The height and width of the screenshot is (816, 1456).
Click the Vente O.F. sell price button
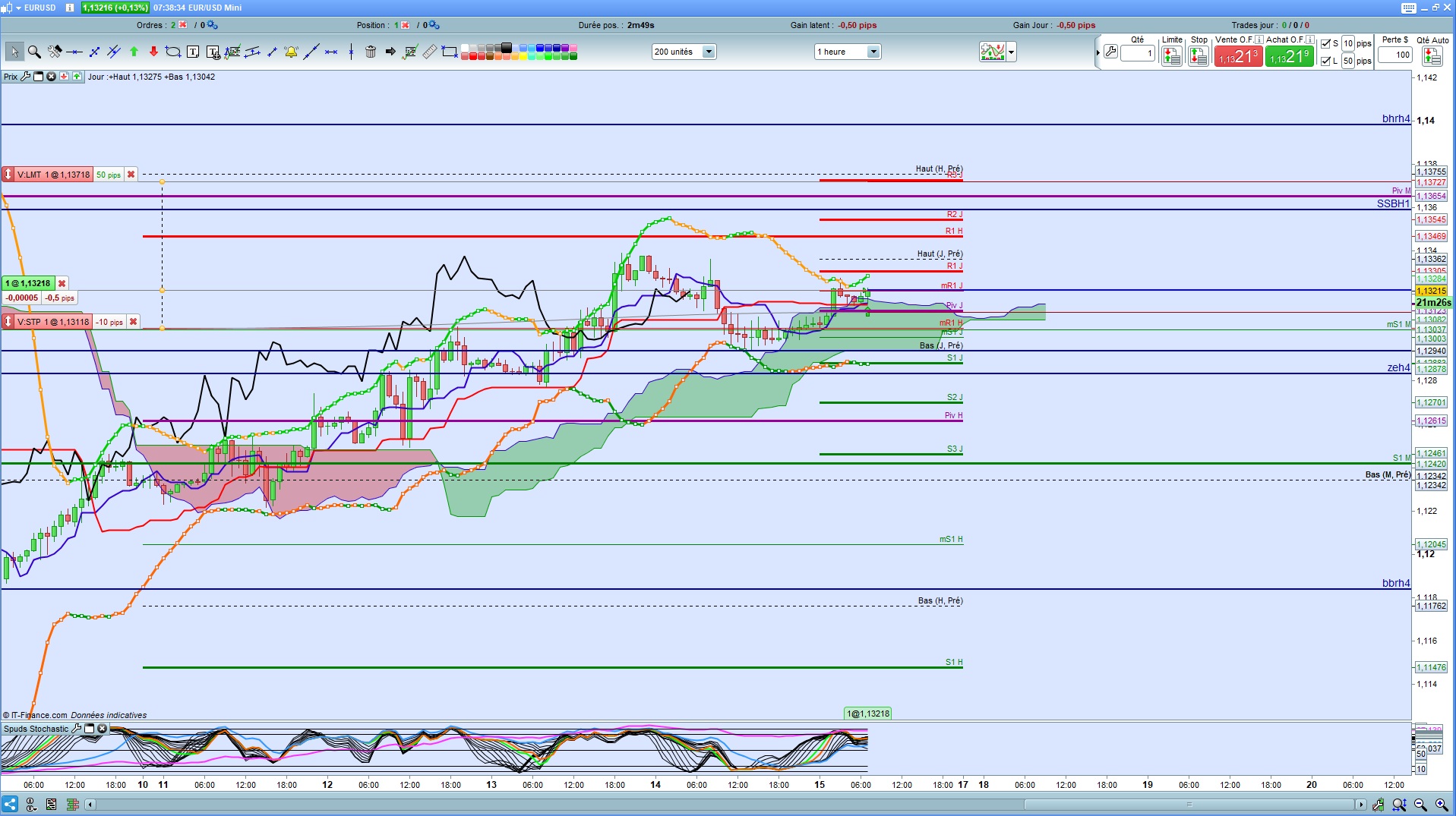tap(1238, 56)
